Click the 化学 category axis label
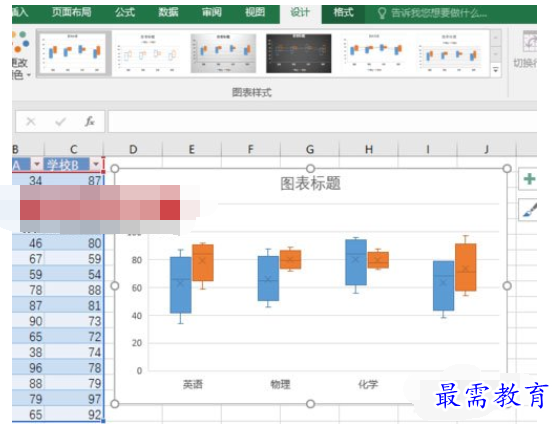The height and width of the screenshot is (427, 557). (x=368, y=384)
